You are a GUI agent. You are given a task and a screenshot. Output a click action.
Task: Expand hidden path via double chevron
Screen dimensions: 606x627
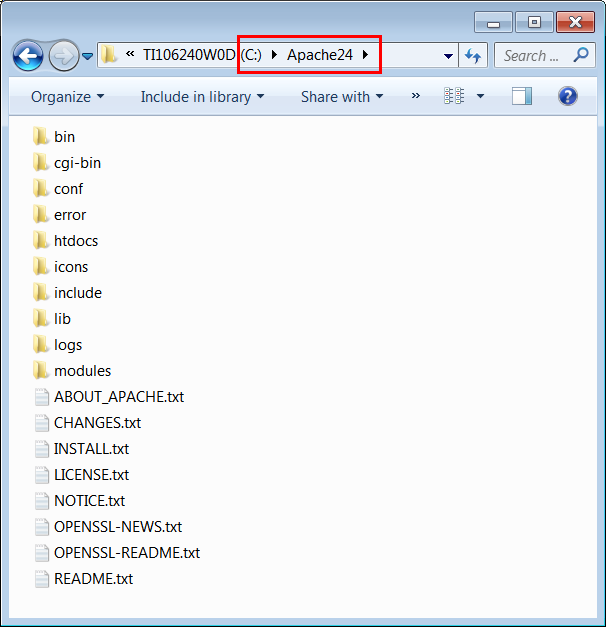click(130, 54)
